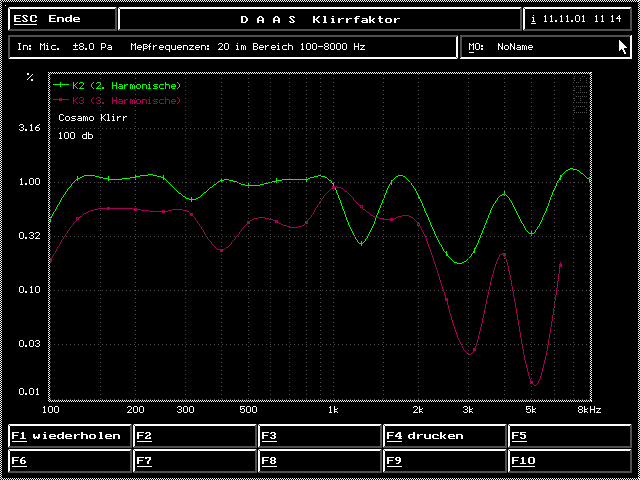Click the empty F3 function key
This screenshot has height=480, width=640.
(320, 436)
